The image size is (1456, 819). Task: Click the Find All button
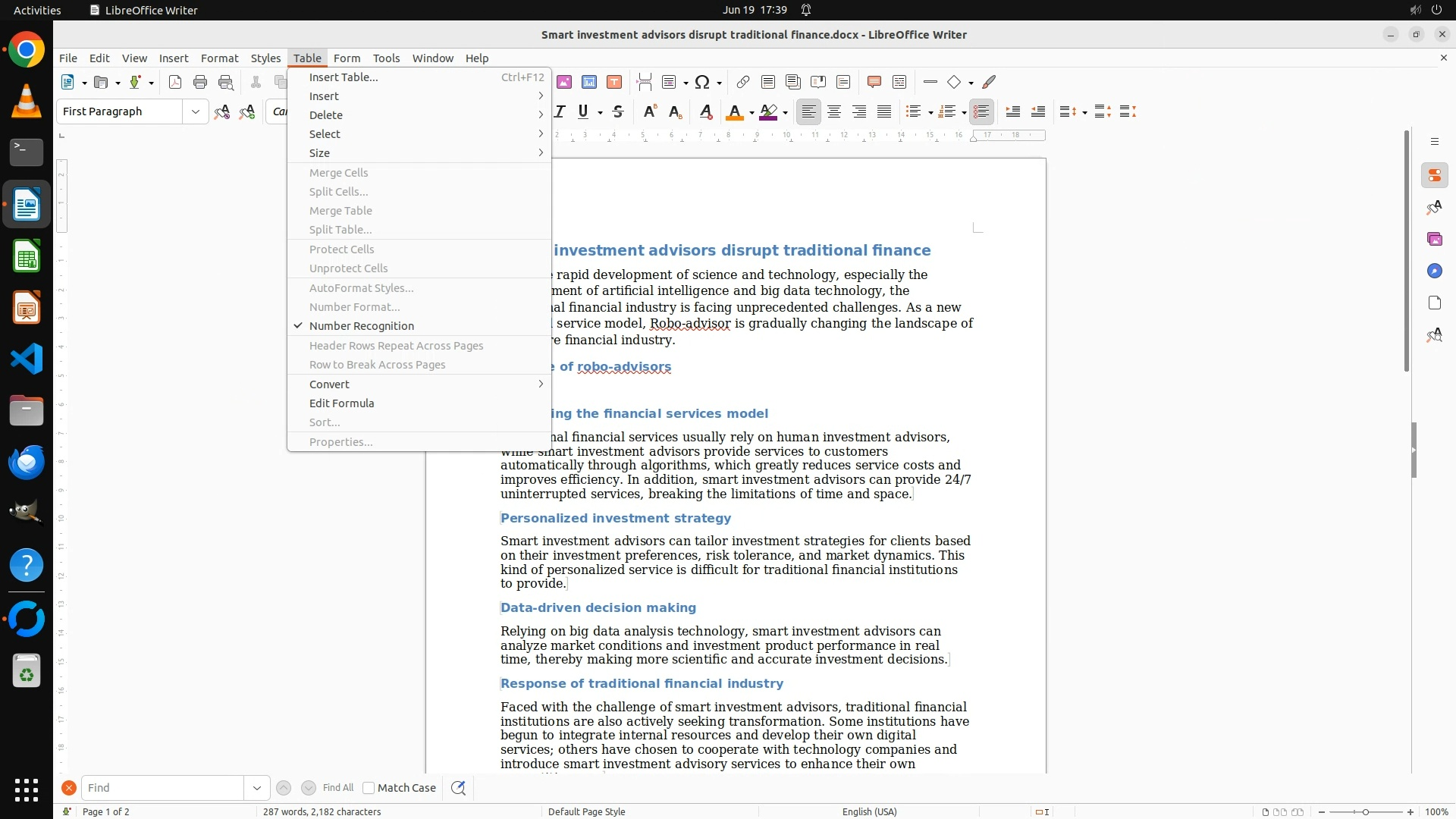tap(337, 788)
